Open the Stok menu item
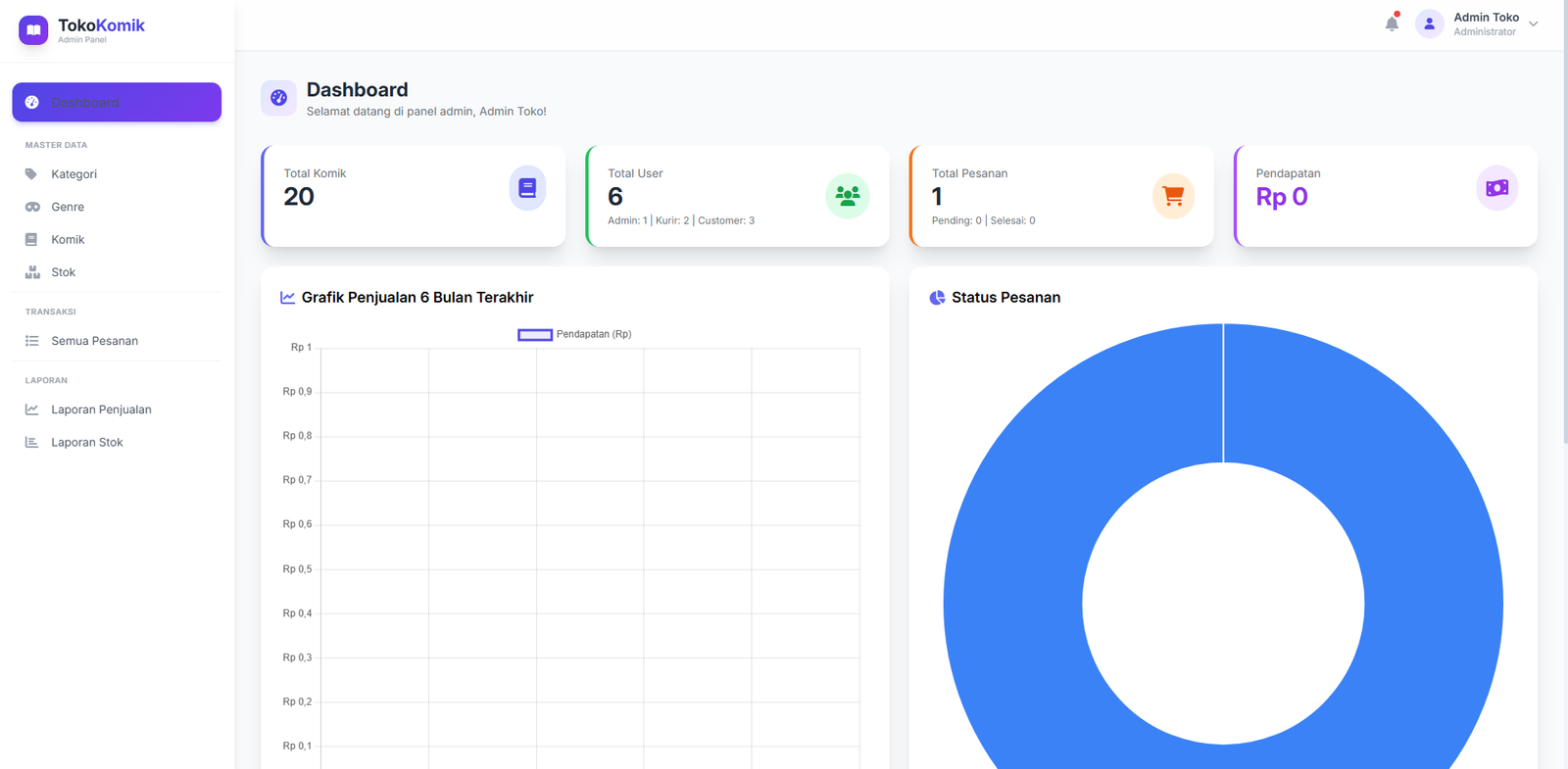Viewport: 1568px width, 769px height. (x=117, y=272)
